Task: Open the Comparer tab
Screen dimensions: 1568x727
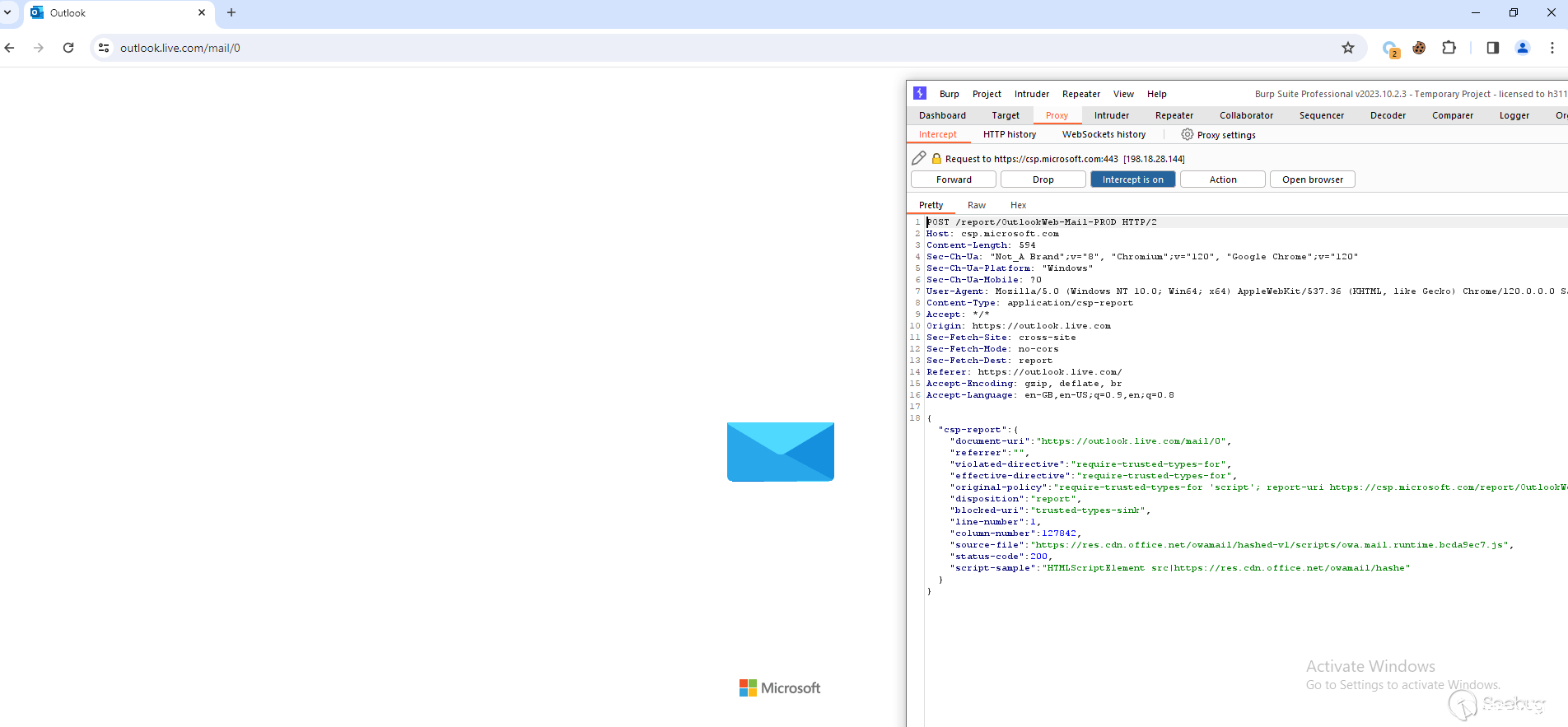Action: click(1453, 115)
